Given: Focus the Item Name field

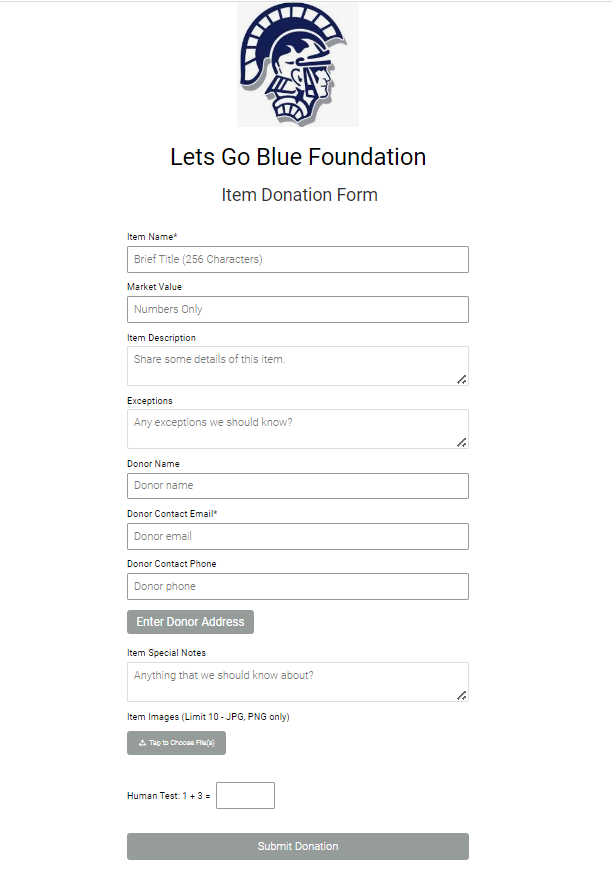Looking at the screenshot, I should (x=297, y=259).
